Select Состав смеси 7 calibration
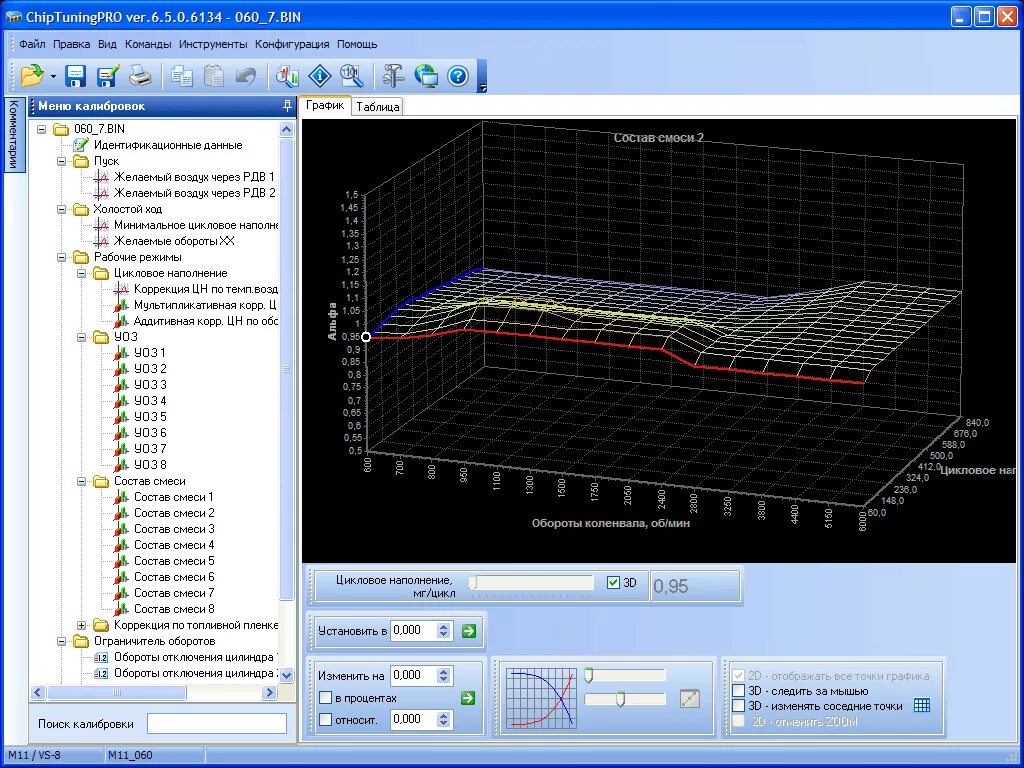1024x768 pixels. 174,593
